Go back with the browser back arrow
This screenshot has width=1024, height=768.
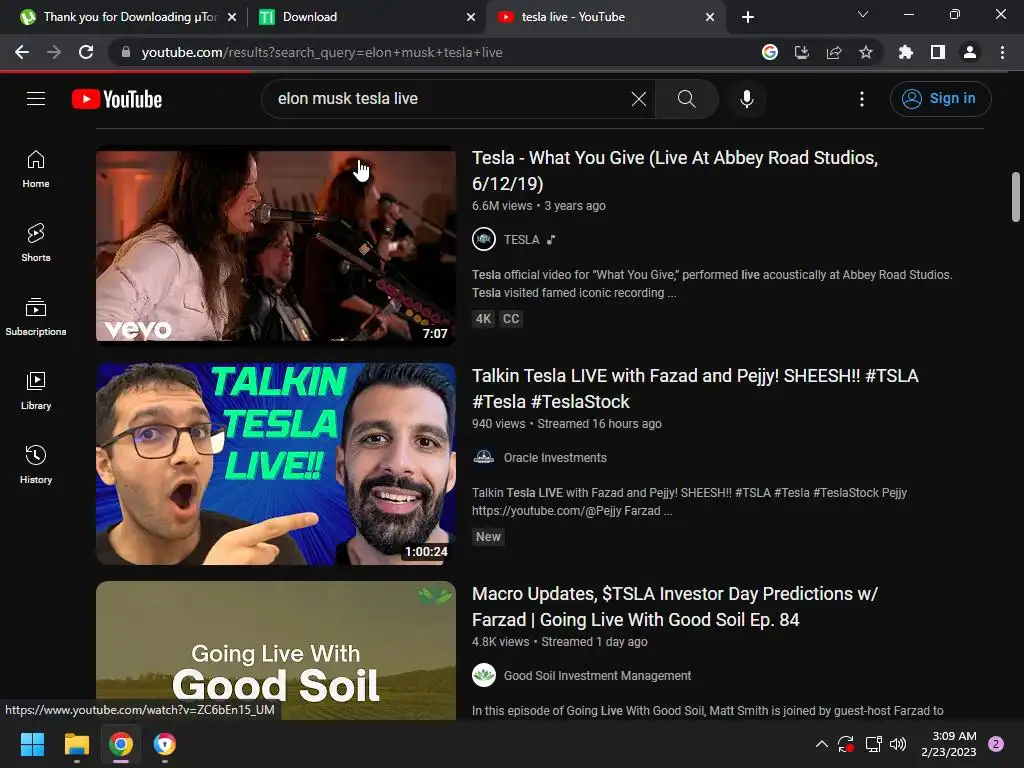pos(22,52)
